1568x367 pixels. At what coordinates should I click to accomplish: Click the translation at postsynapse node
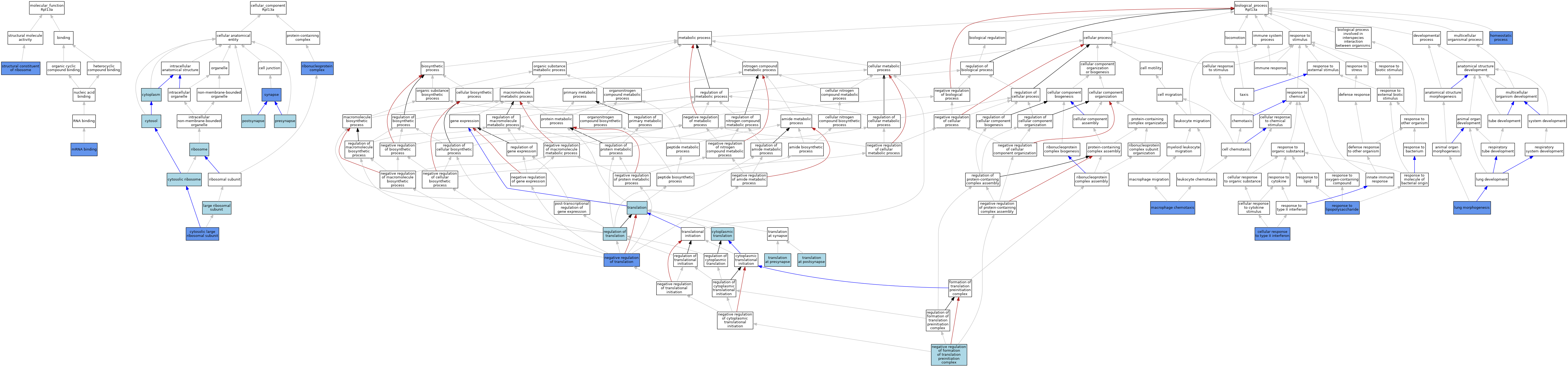(811, 260)
